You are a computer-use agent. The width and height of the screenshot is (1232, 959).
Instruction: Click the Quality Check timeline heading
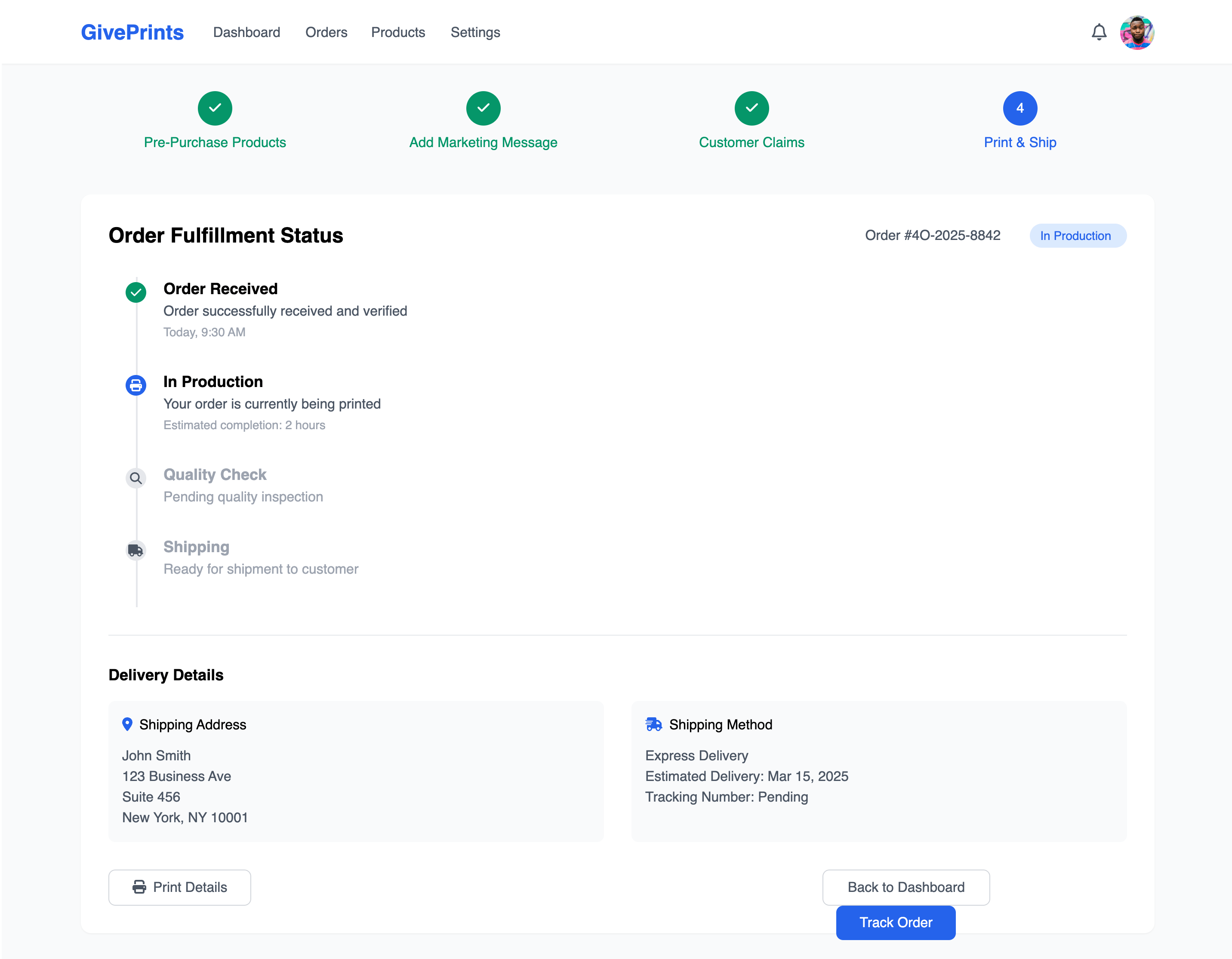(x=215, y=475)
